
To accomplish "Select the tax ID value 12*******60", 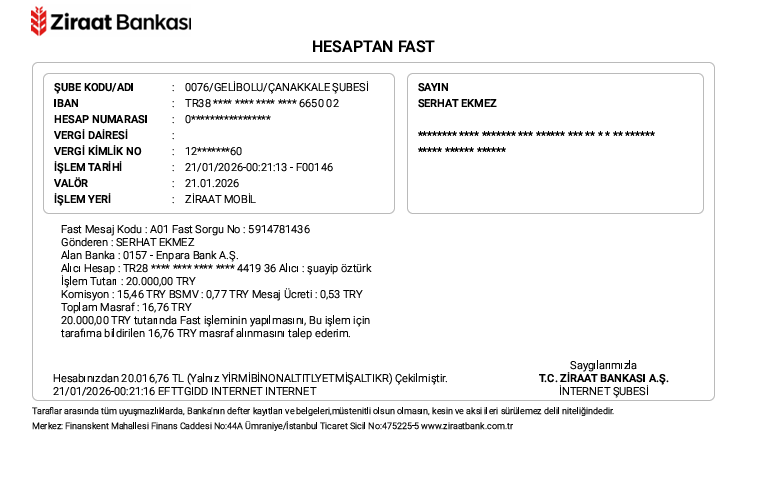I will [x=213, y=151].
